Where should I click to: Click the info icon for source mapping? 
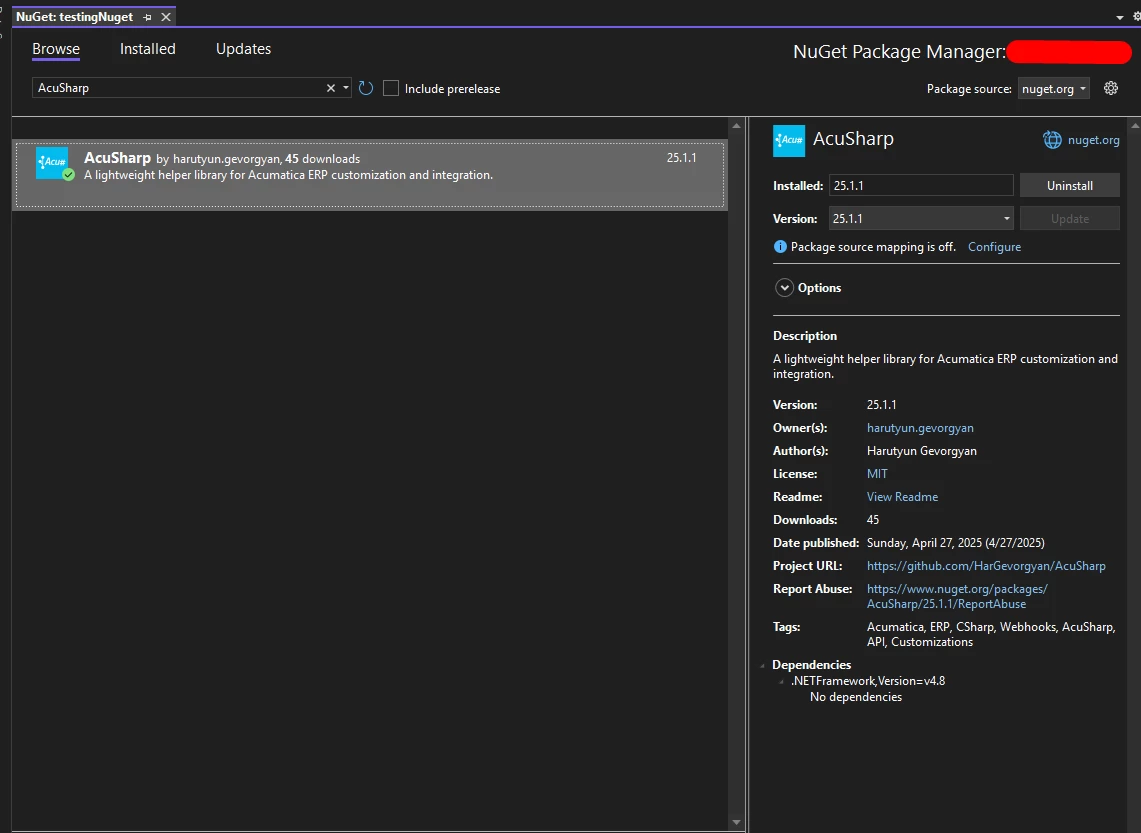[x=780, y=247]
